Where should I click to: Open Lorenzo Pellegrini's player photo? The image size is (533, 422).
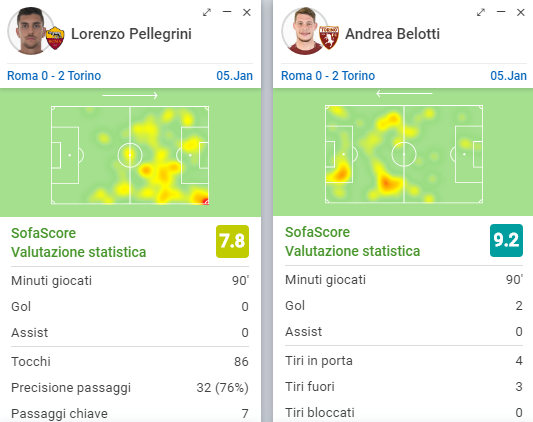point(29,31)
